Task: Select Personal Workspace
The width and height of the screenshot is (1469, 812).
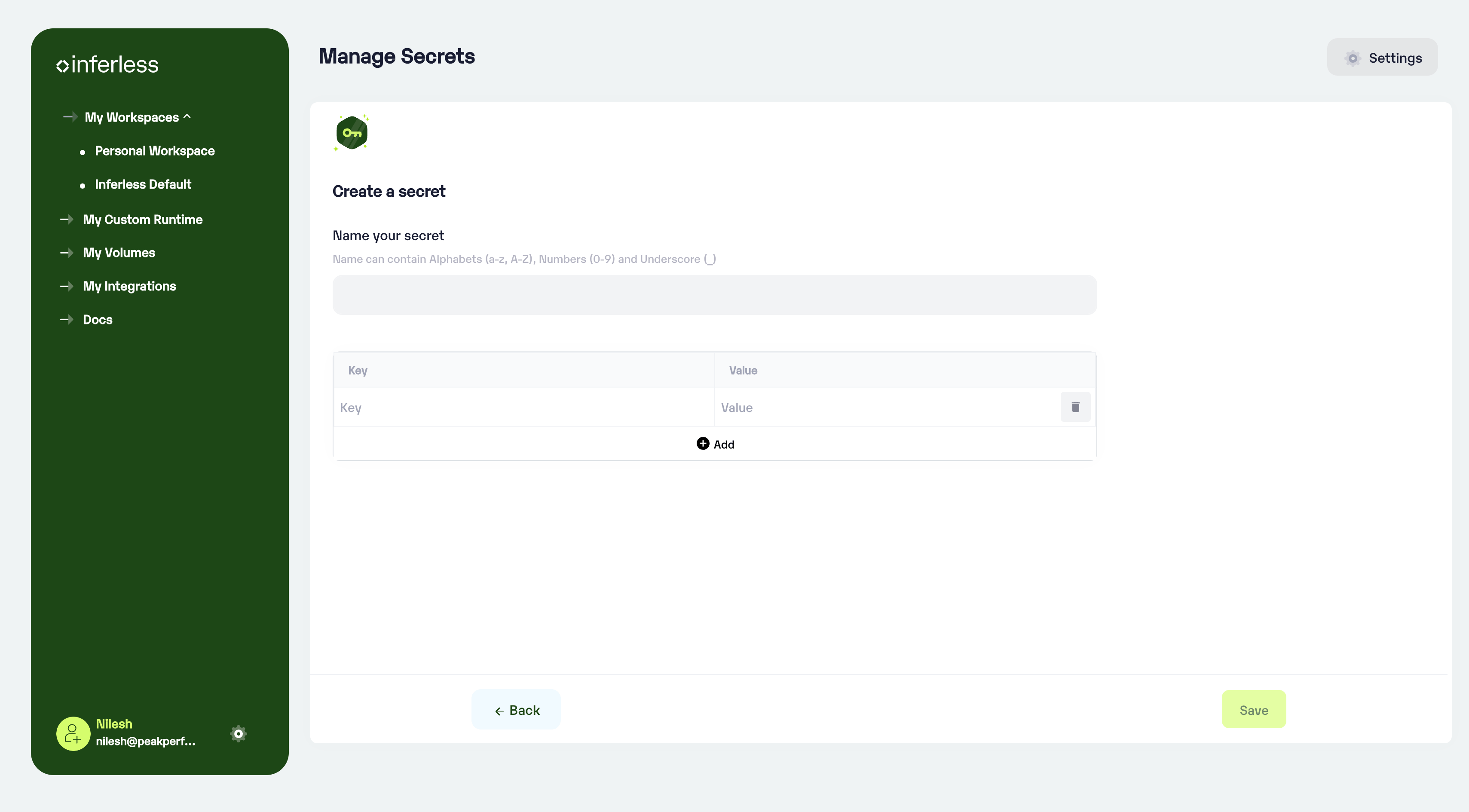Action: 155,151
